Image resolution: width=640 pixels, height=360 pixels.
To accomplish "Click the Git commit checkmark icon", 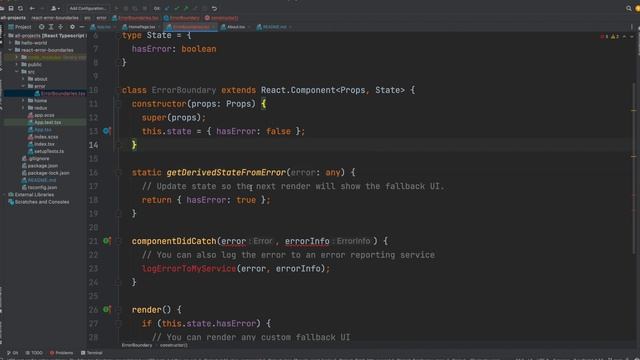I will click(x=177, y=8).
